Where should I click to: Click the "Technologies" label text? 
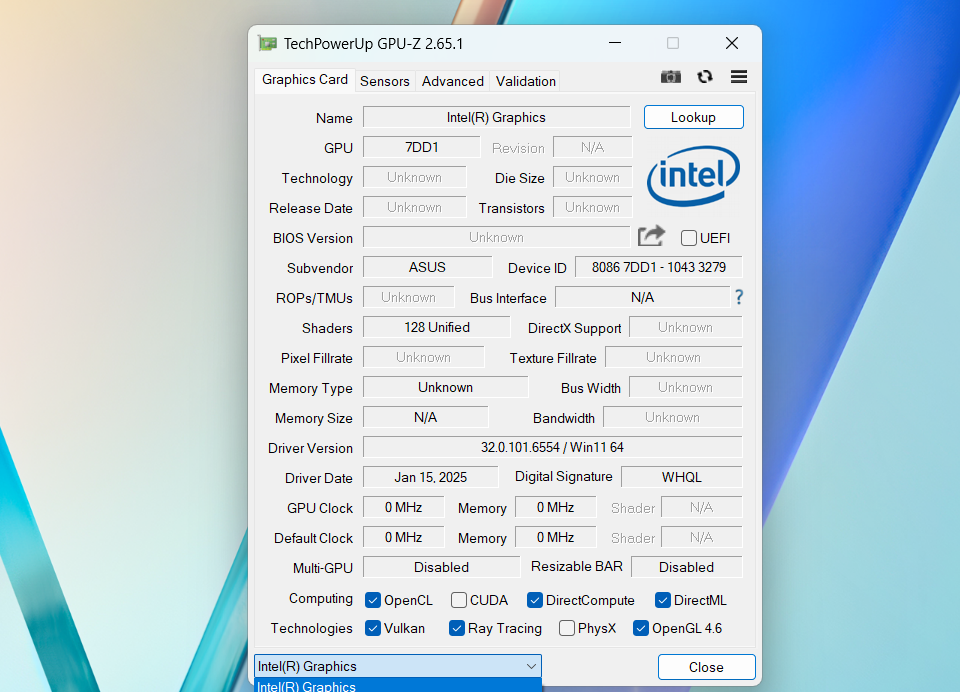pyautogui.click(x=312, y=628)
